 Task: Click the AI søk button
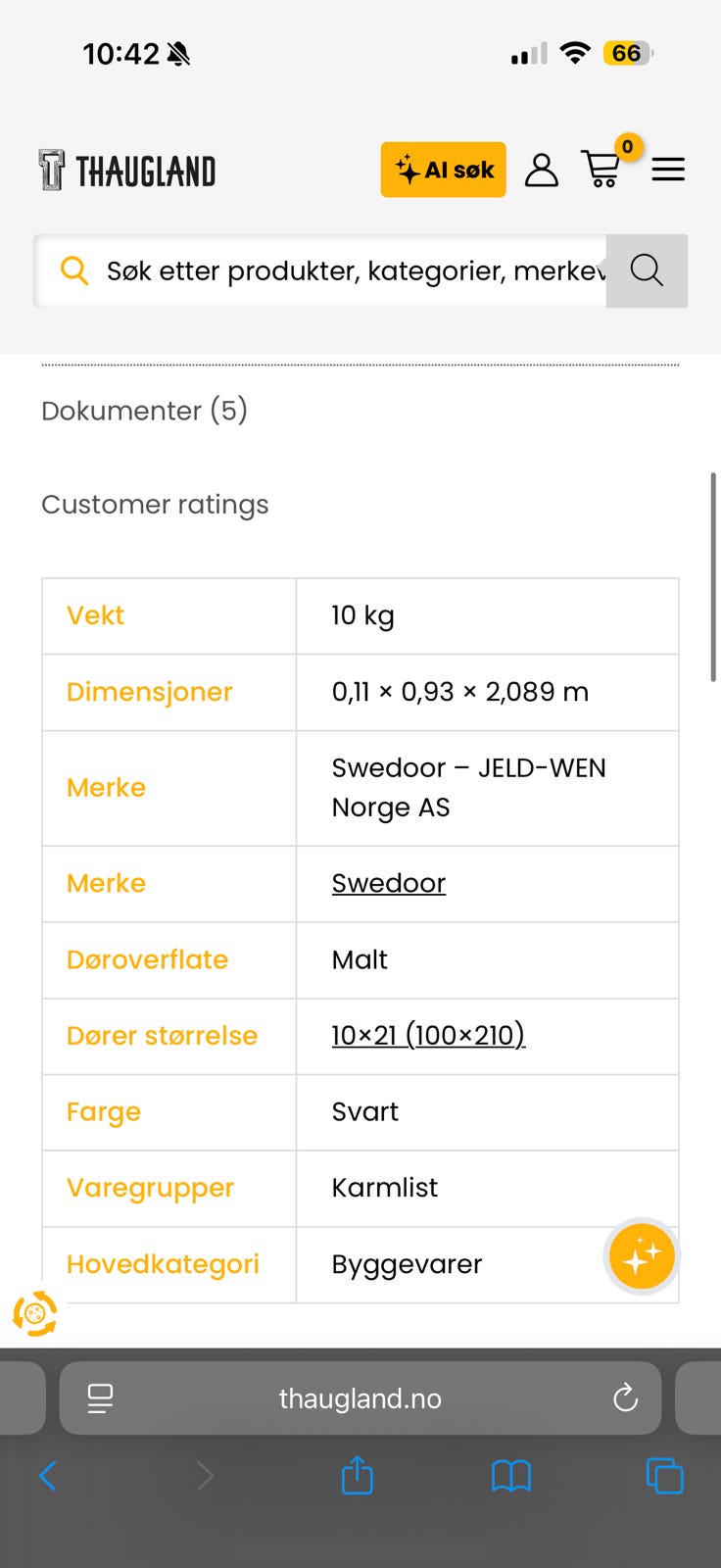tap(443, 170)
